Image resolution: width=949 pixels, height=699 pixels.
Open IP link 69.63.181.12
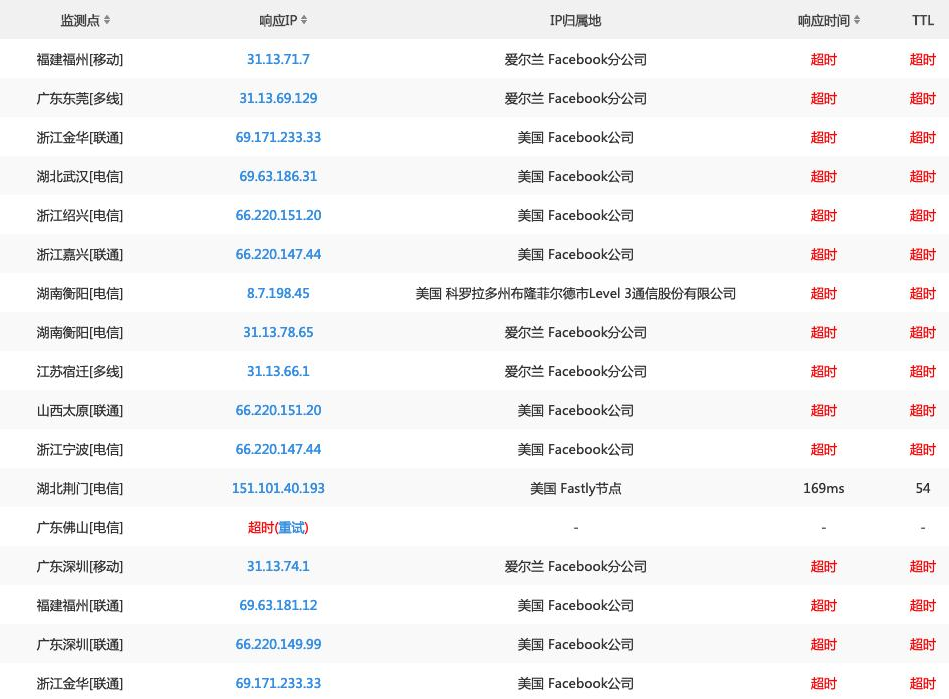(278, 605)
